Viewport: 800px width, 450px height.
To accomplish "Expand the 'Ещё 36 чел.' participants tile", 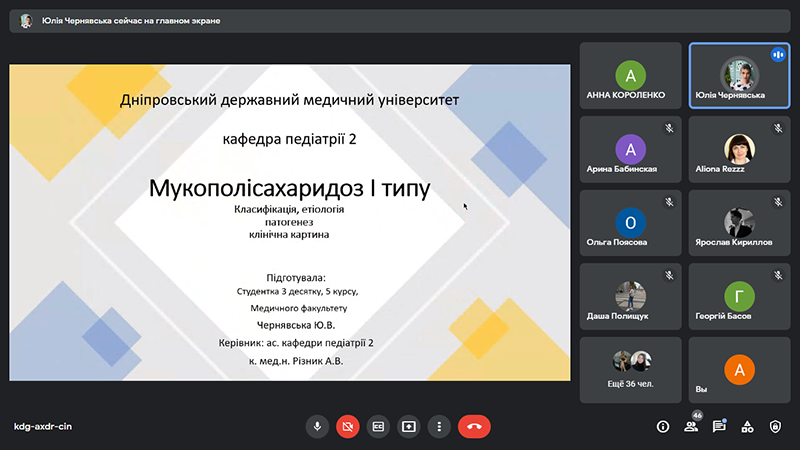I will pos(630,369).
